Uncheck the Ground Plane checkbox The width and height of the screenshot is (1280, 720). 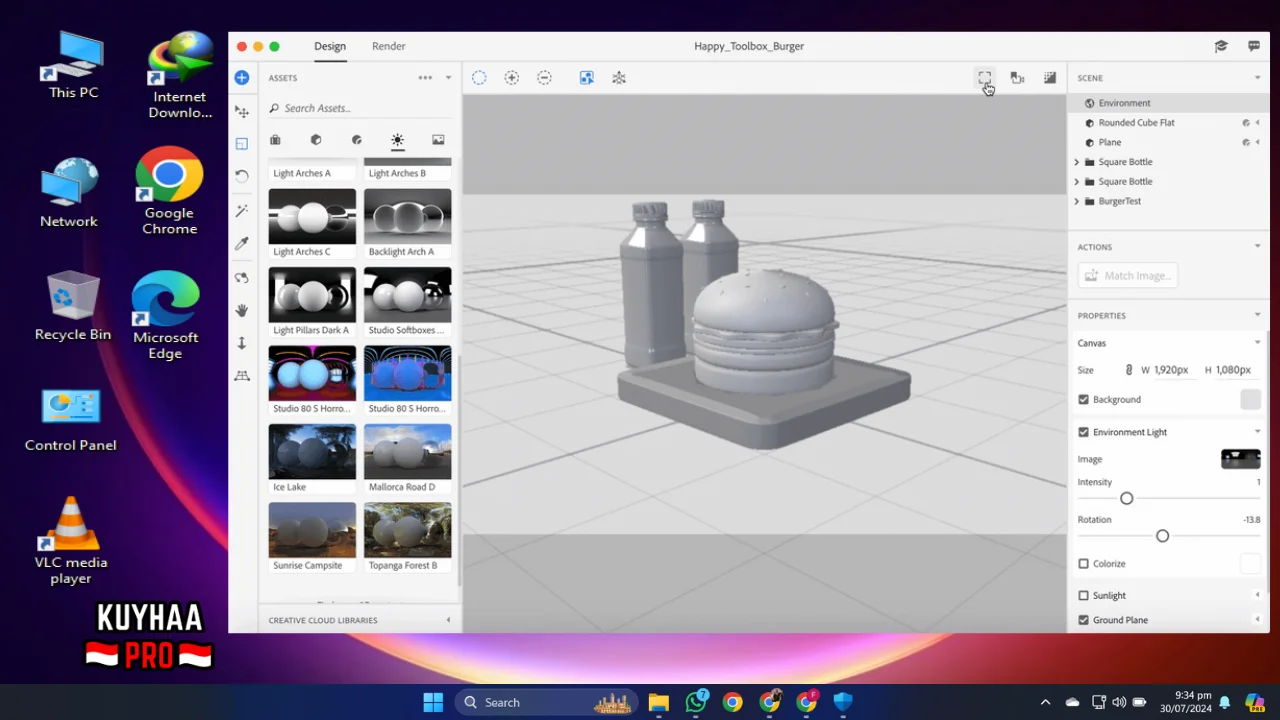pyautogui.click(x=1083, y=620)
